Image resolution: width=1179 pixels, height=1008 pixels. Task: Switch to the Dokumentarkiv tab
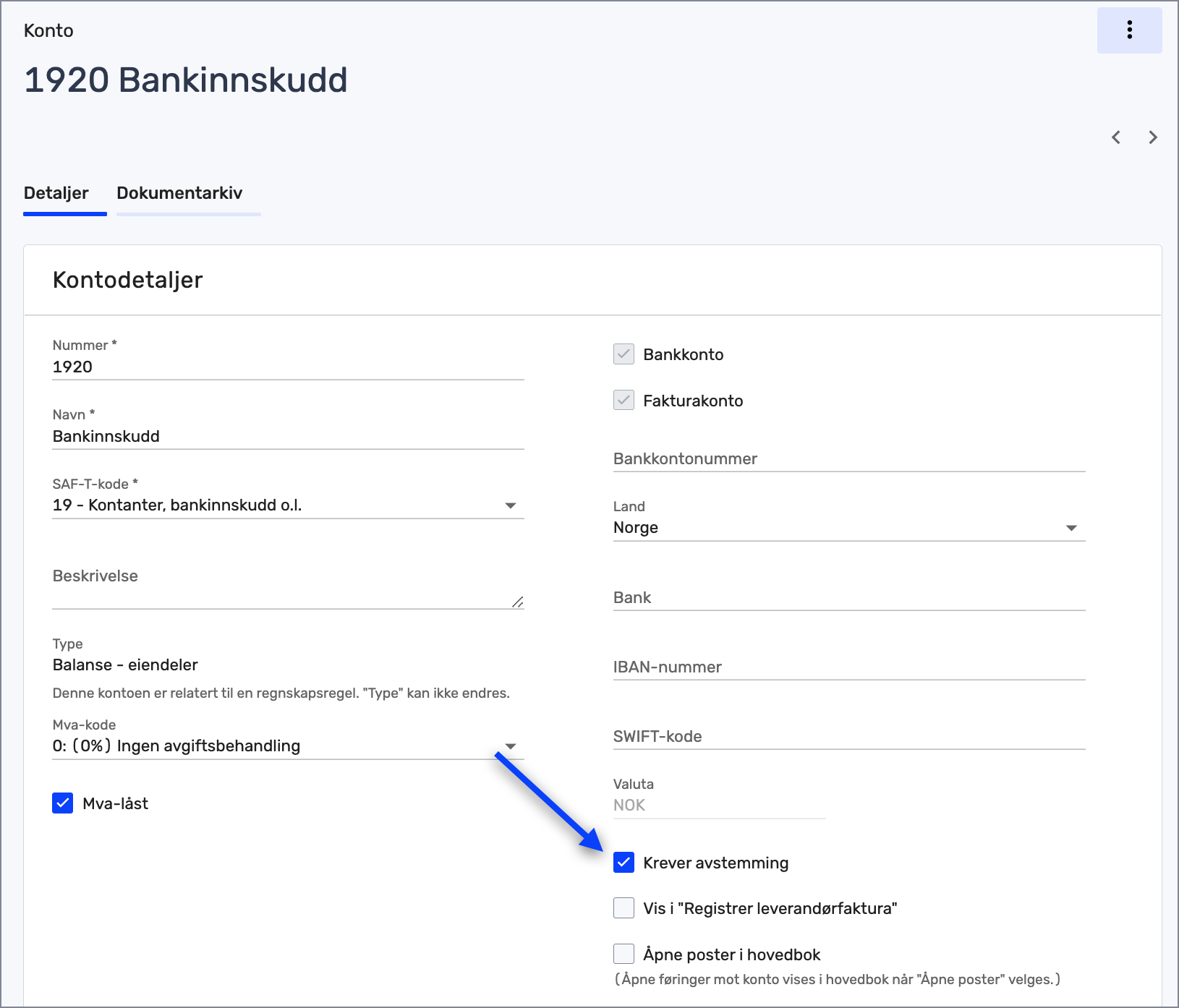click(181, 193)
